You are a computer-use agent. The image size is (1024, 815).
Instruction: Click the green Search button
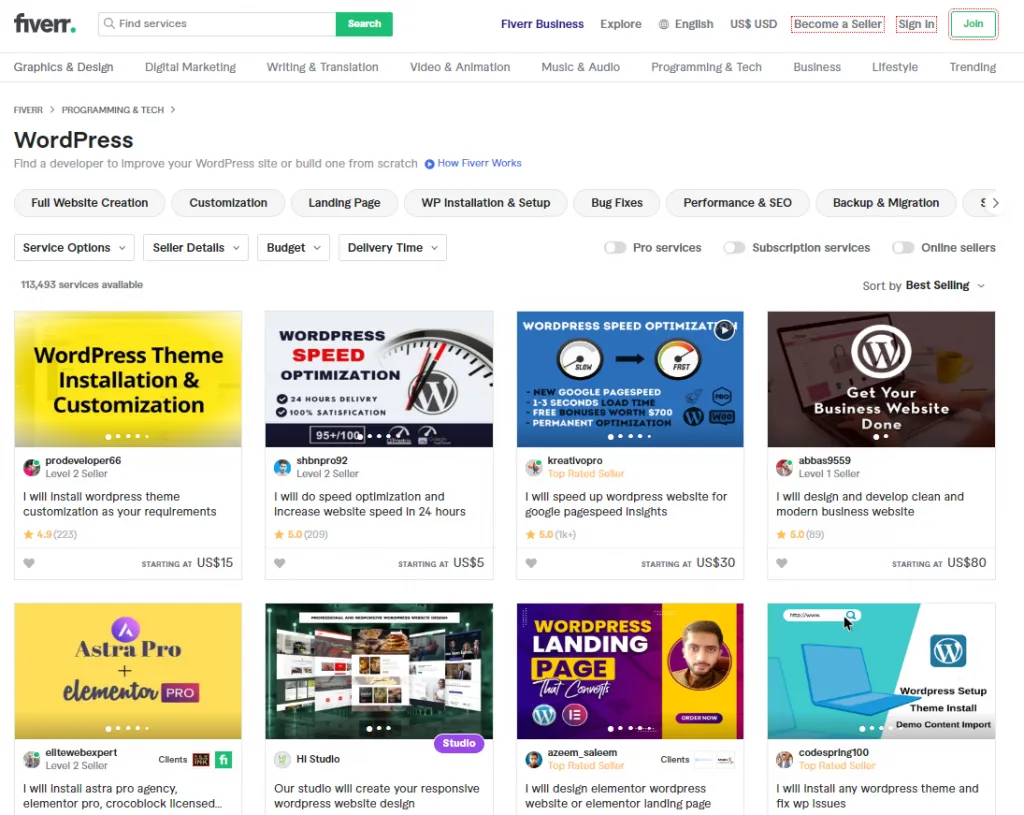(364, 24)
